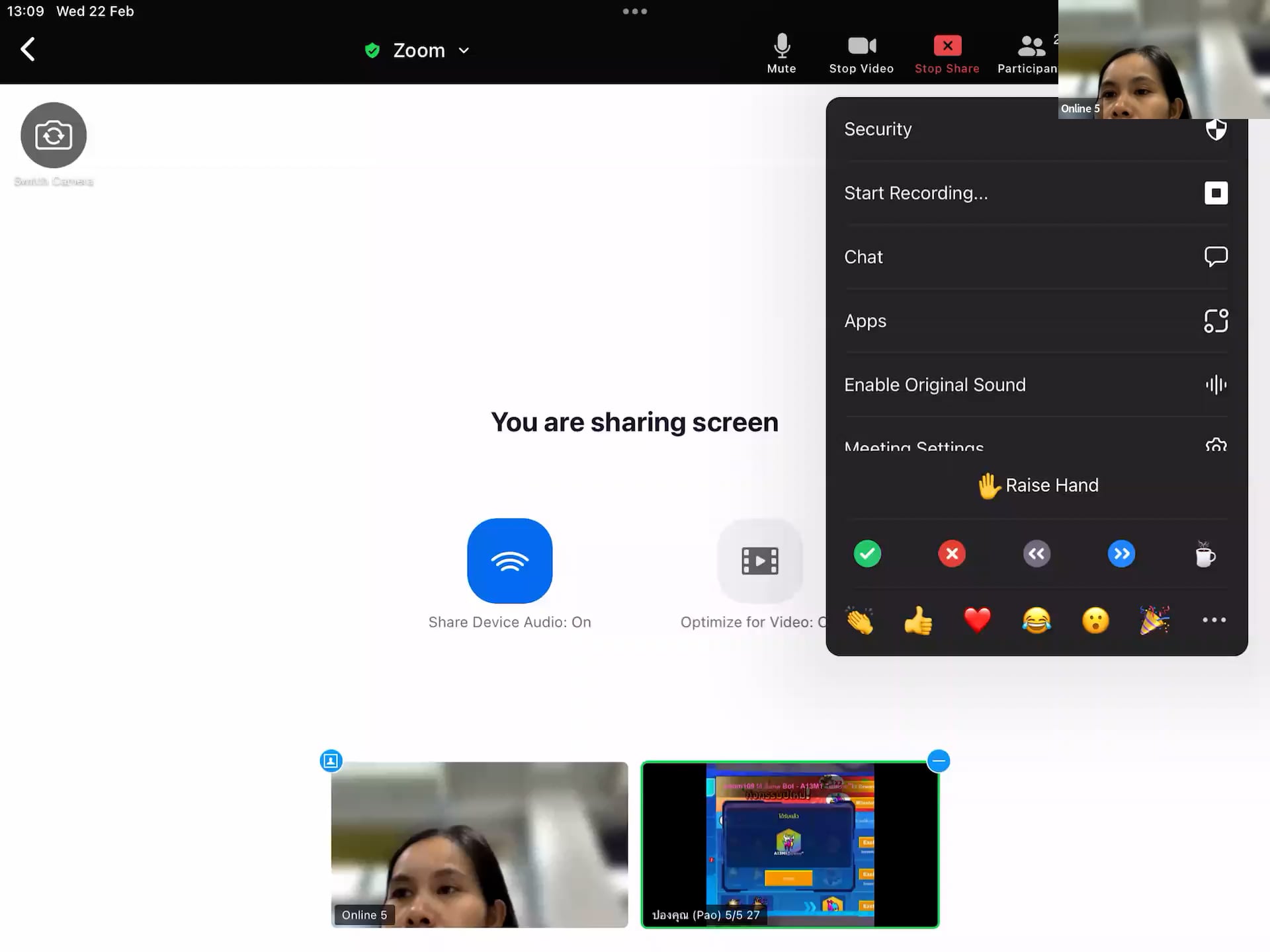Open Chat from the More menu

(1036, 257)
